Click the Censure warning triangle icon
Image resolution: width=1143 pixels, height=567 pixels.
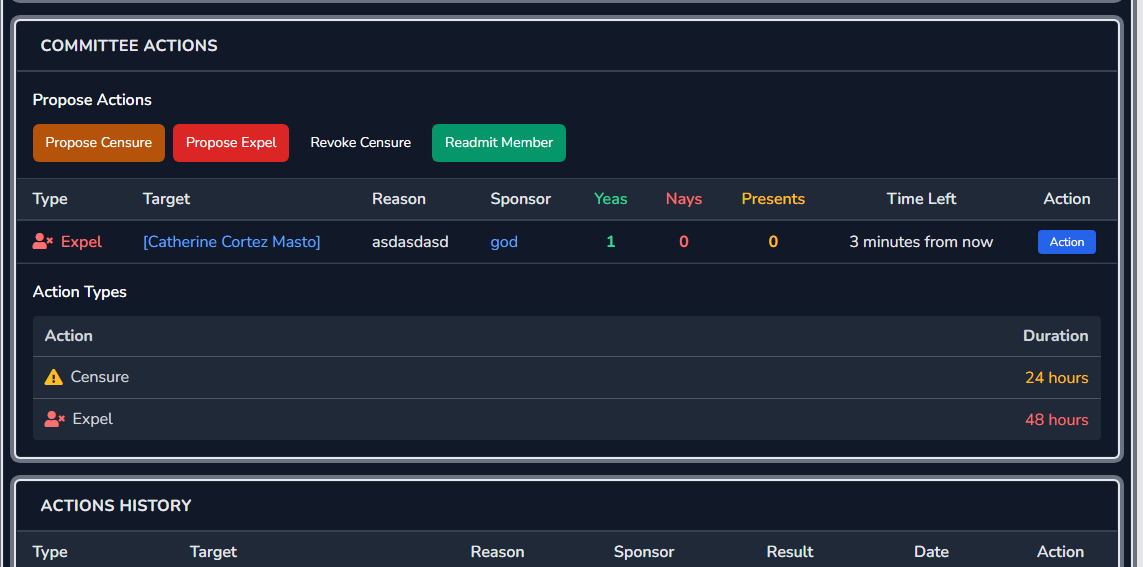[x=53, y=377]
